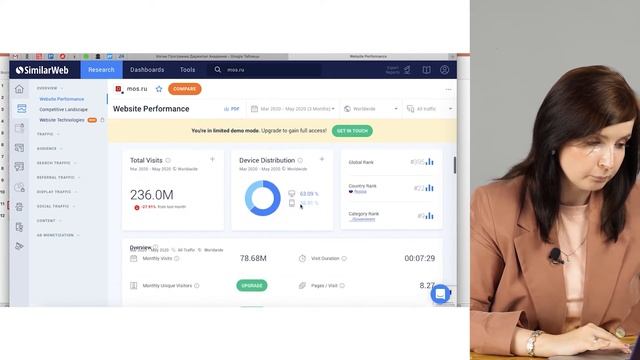Open the user account profile icon
The width and height of the screenshot is (640, 360).
(444, 70)
